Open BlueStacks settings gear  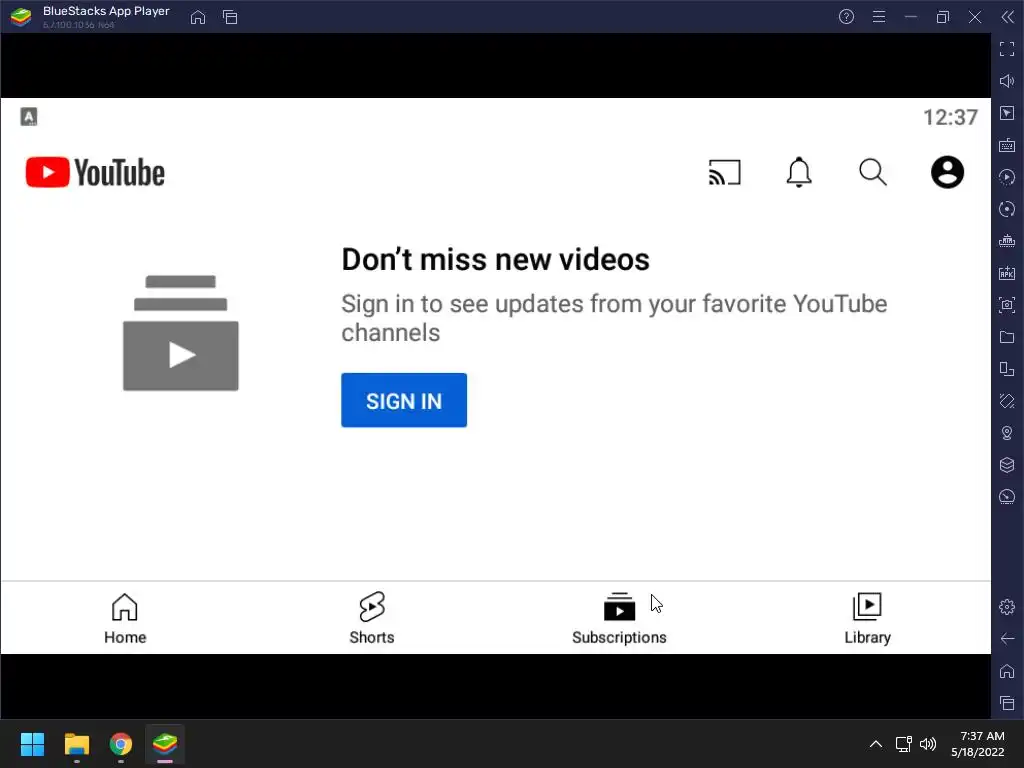(1007, 607)
